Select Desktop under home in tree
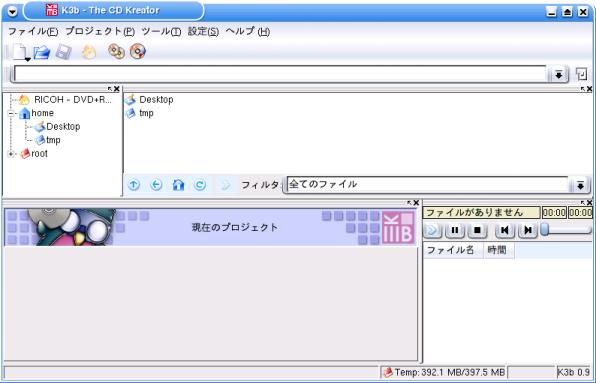 (x=57, y=127)
